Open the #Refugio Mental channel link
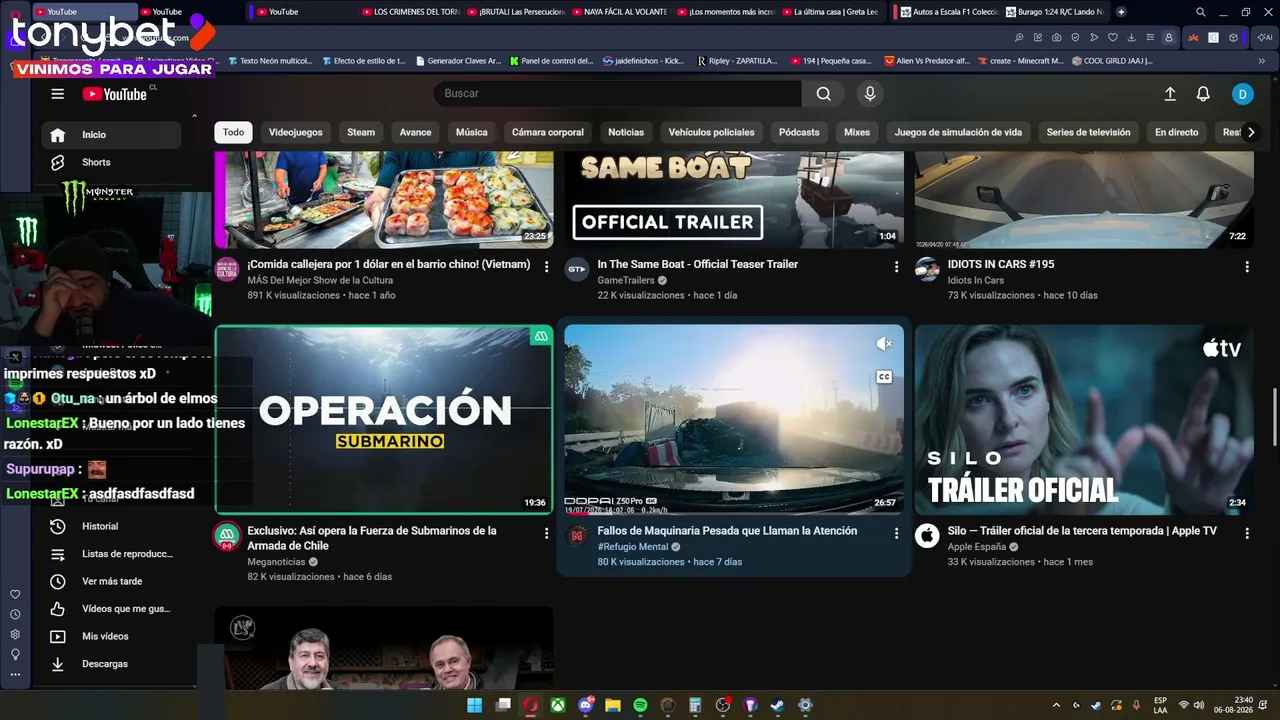The image size is (1280, 720). pyautogui.click(x=632, y=547)
